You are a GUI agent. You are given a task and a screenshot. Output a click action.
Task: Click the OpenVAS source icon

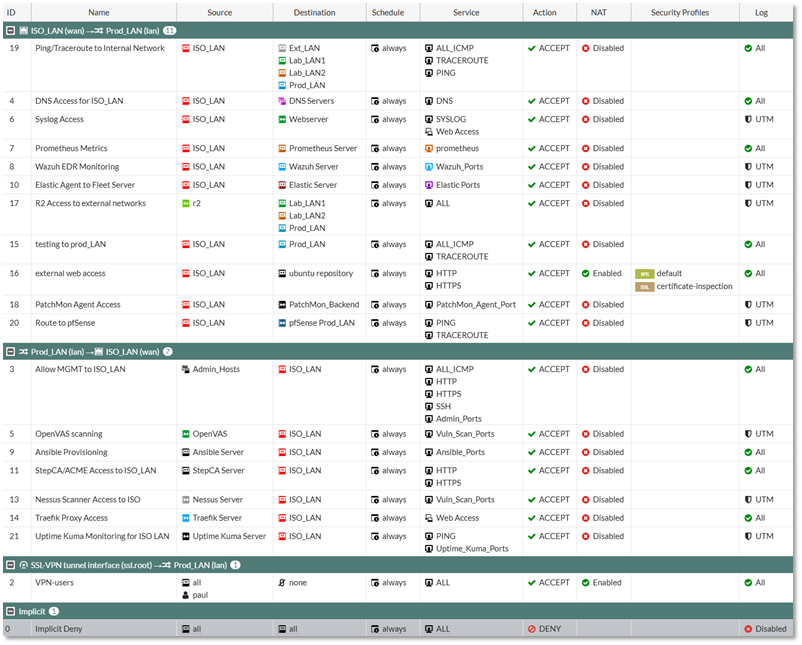(185, 434)
